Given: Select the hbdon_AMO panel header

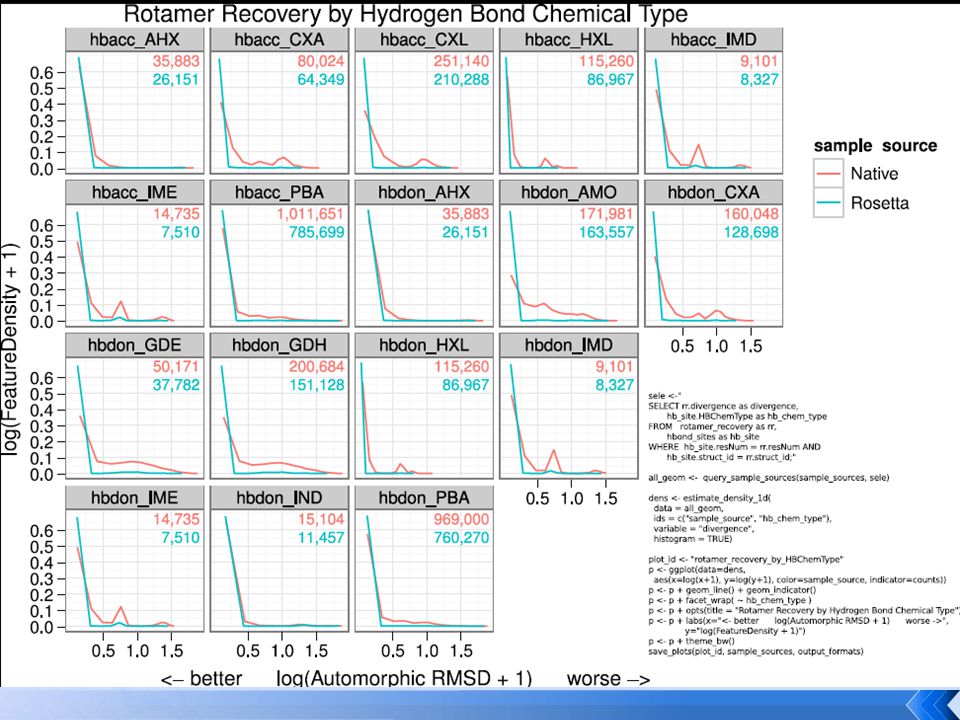Looking at the screenshot, I should pyautogui.click(x=569, y=192).
